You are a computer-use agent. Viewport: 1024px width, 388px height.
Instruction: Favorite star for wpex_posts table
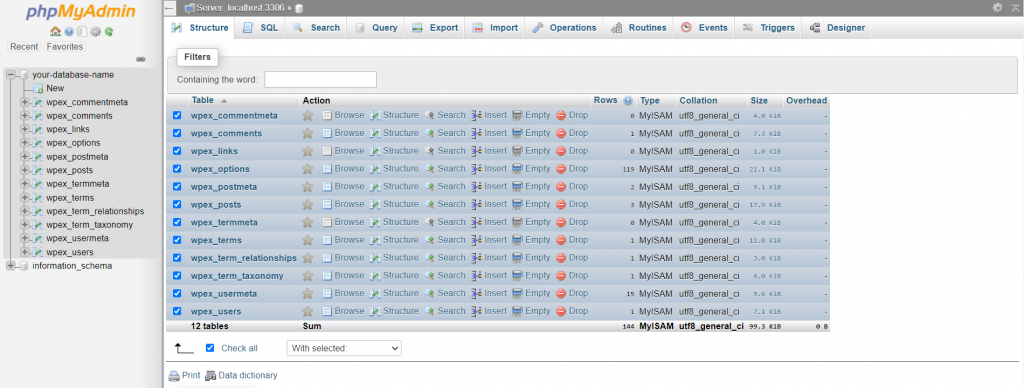coord(308,204)
